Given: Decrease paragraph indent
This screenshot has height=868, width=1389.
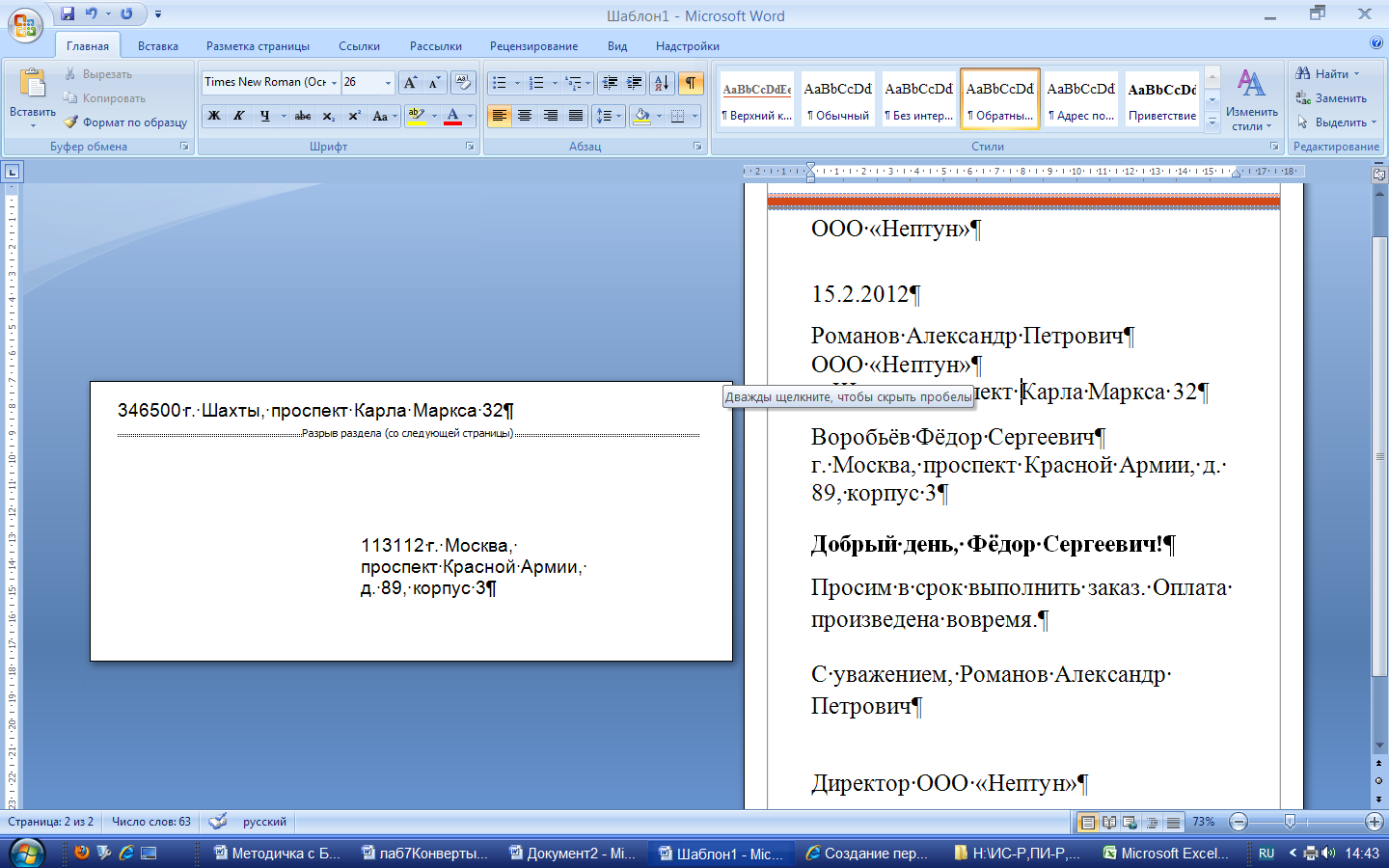Looking at the screenshot, I should pos(610,82).
